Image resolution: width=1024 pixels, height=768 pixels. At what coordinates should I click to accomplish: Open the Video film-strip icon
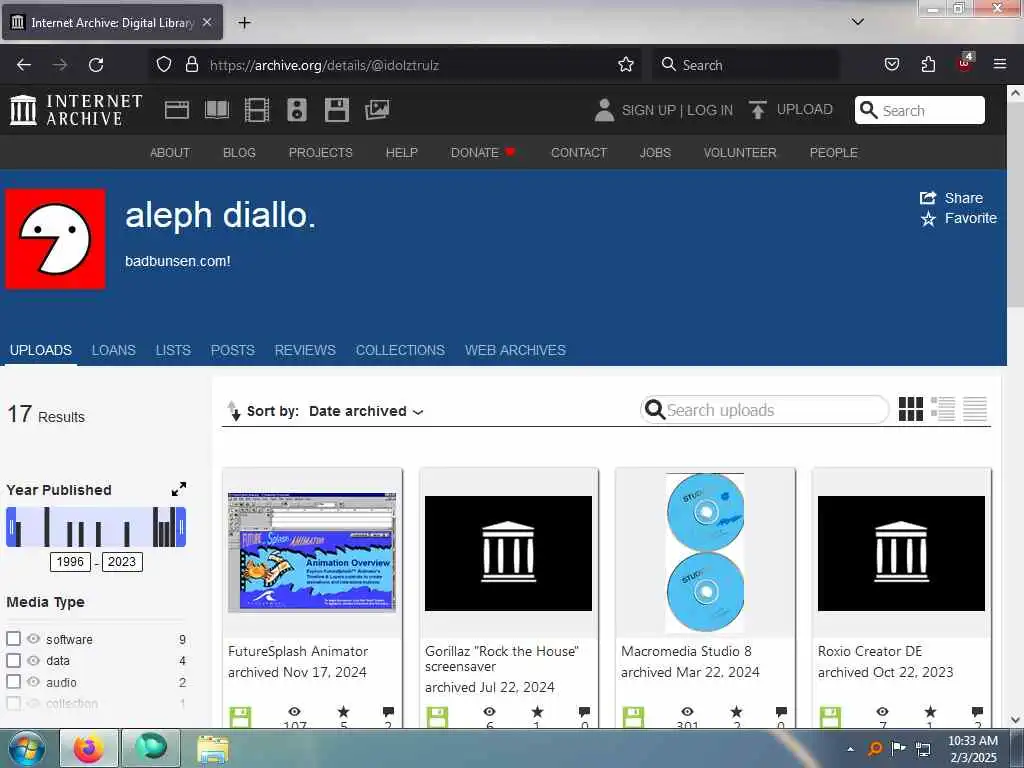pos(257,110)
